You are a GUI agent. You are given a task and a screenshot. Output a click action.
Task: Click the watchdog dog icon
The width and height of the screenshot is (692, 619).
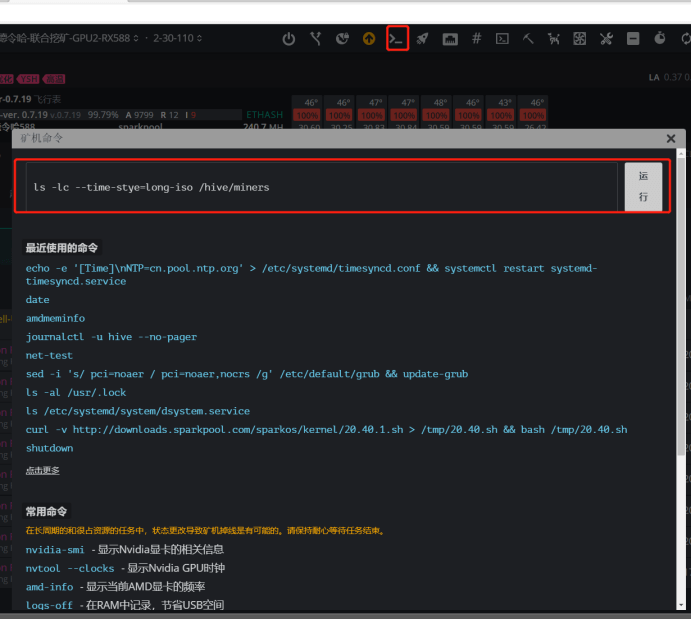553,39
